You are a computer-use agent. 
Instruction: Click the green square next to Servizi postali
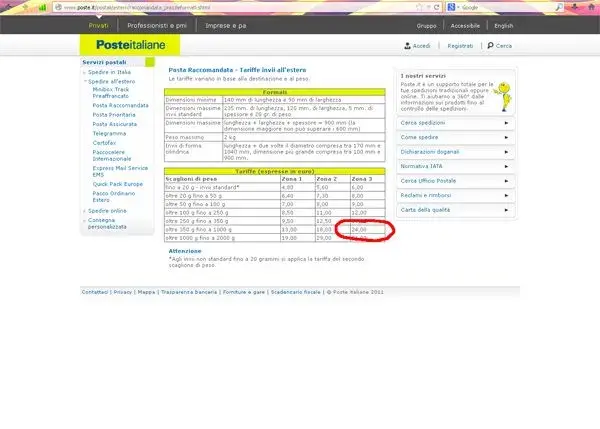[x=150, y=62]
